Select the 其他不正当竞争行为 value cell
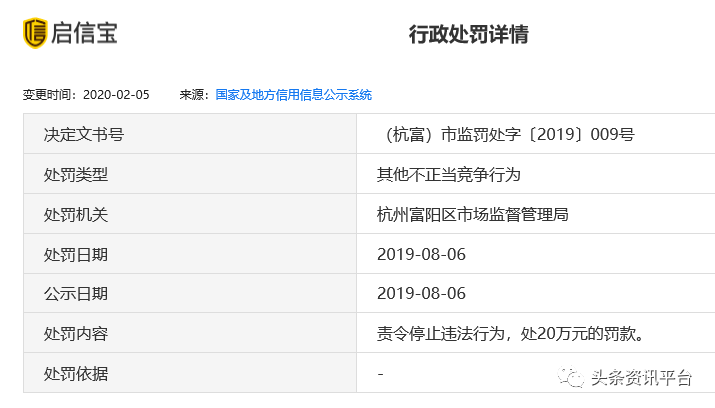The height and width of the screenshot is (408, 715). (449, 174)
